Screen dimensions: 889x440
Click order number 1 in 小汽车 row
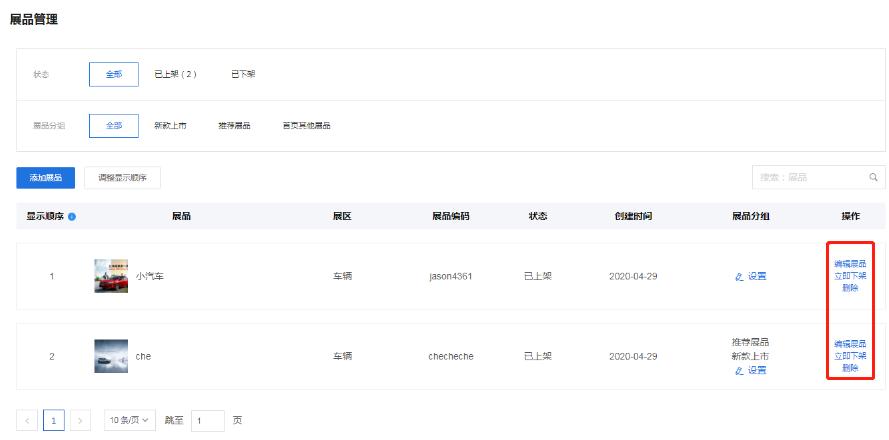52,277
